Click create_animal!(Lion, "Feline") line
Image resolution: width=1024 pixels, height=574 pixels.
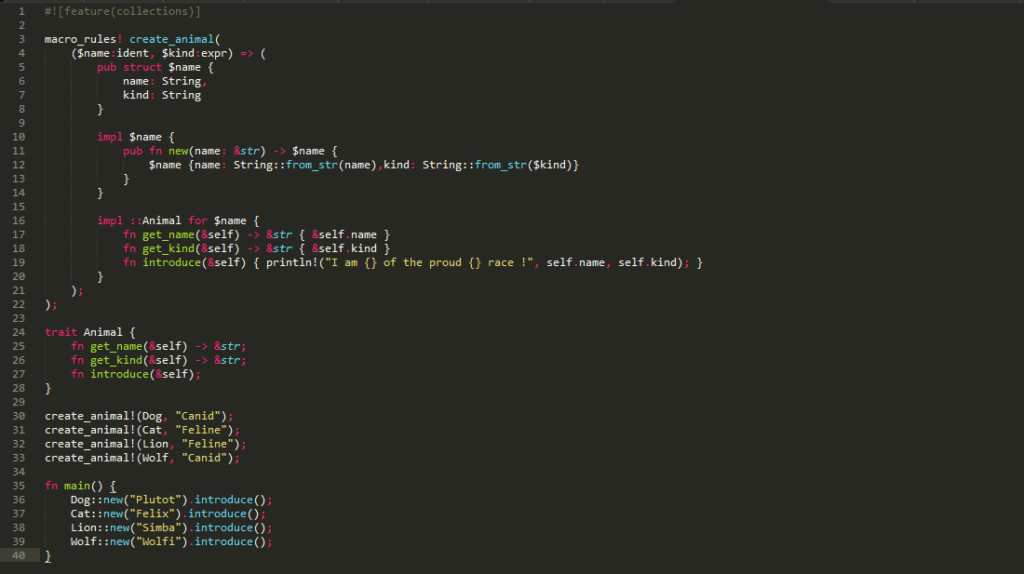point(146,444)
